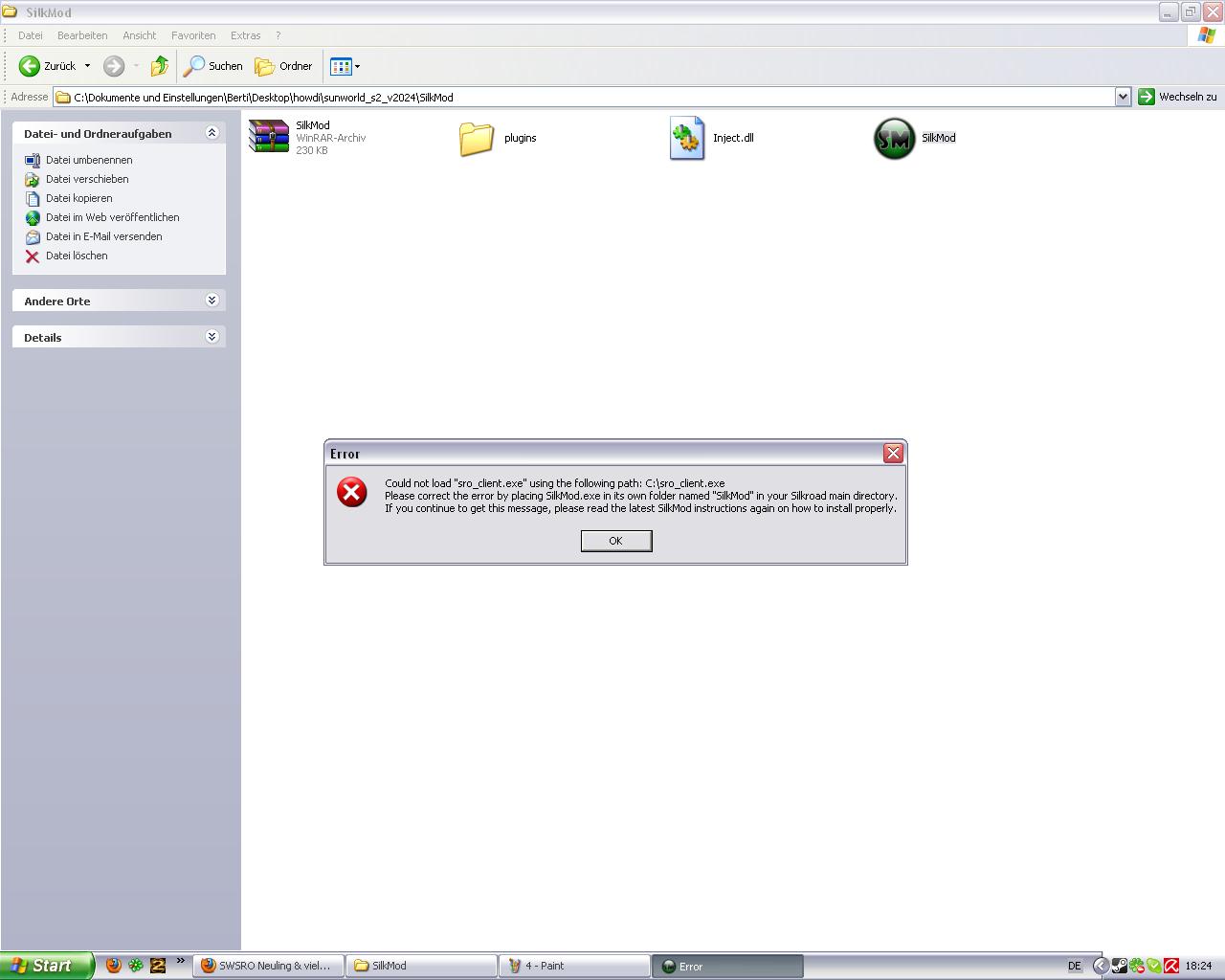
Task: Launch the SilkMod application icon
Action: tap(895, 138)
